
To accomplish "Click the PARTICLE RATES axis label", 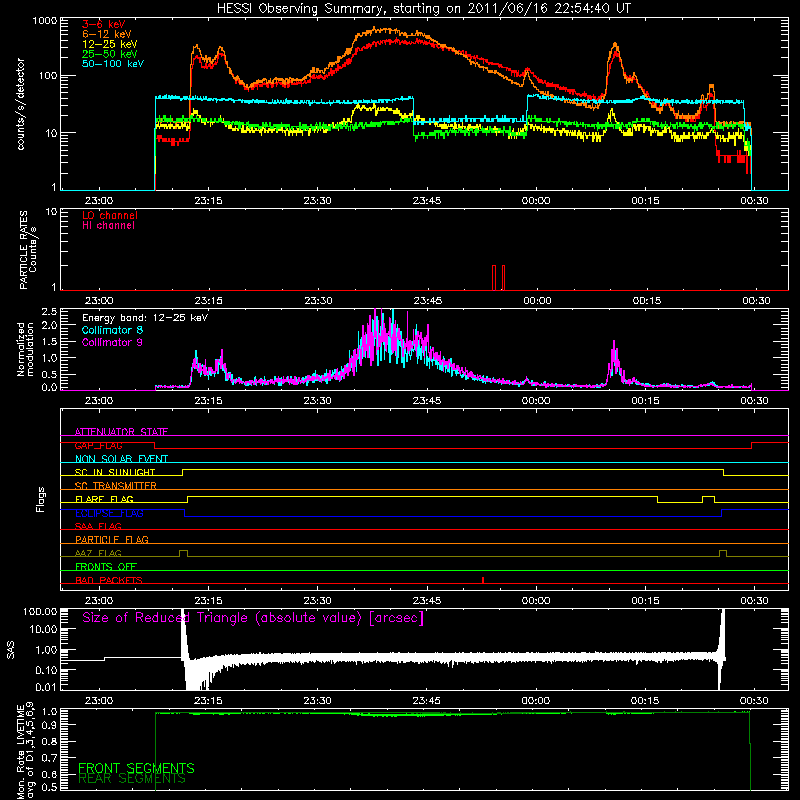I will click(x=28, y=250).
